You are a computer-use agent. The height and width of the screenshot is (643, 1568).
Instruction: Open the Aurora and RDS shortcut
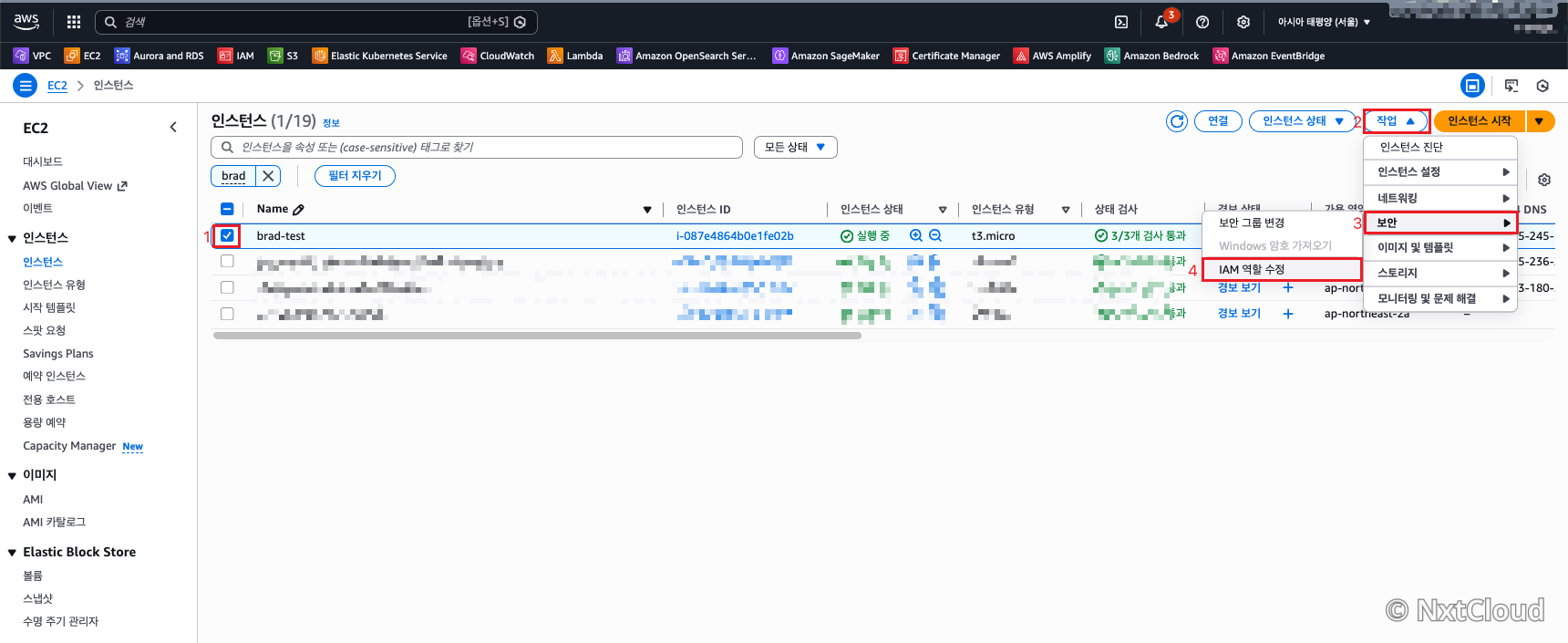click(x=160, y=56)
